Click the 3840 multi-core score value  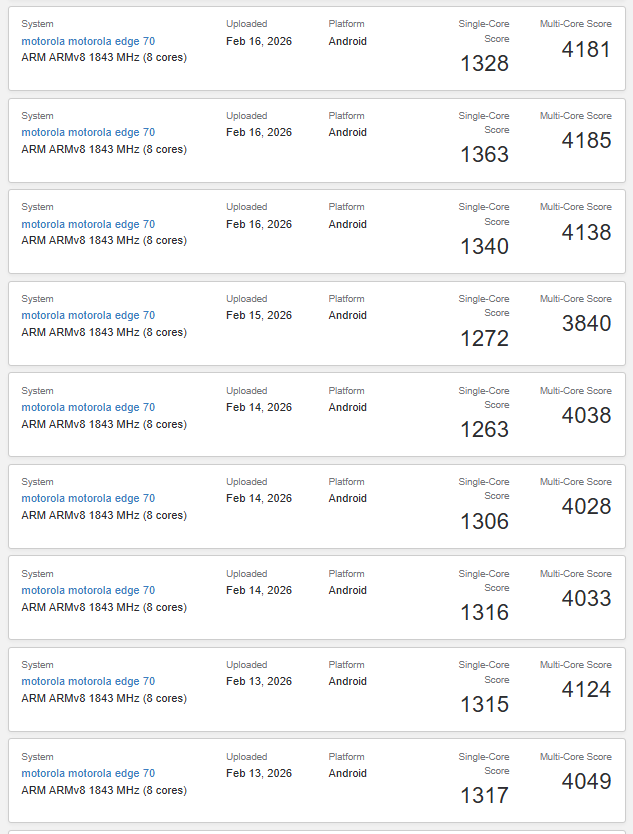586,324
